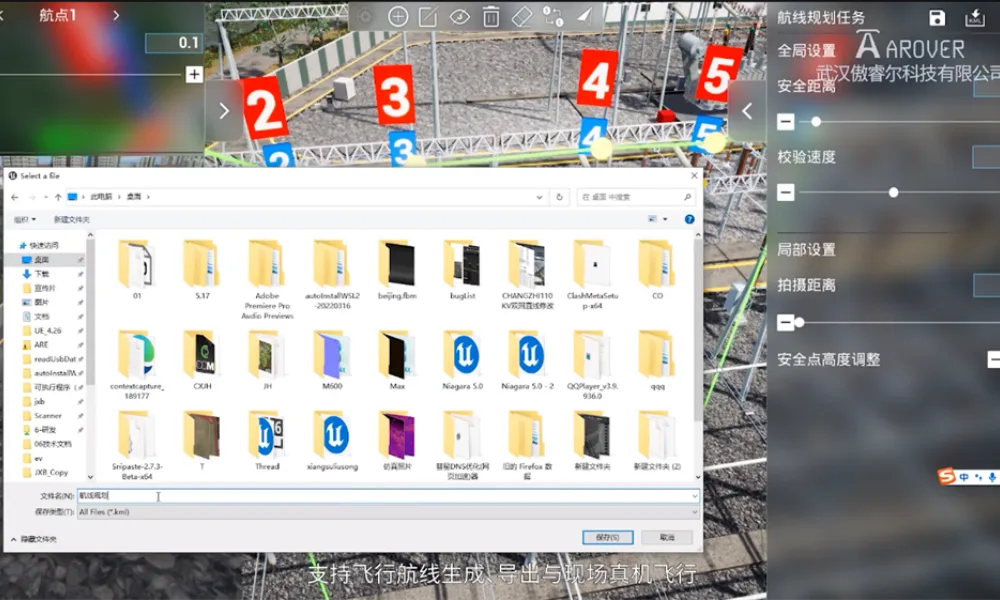Select the M600 folder
The height and width of the screenshot is (600, 1000).
point(332,360)
